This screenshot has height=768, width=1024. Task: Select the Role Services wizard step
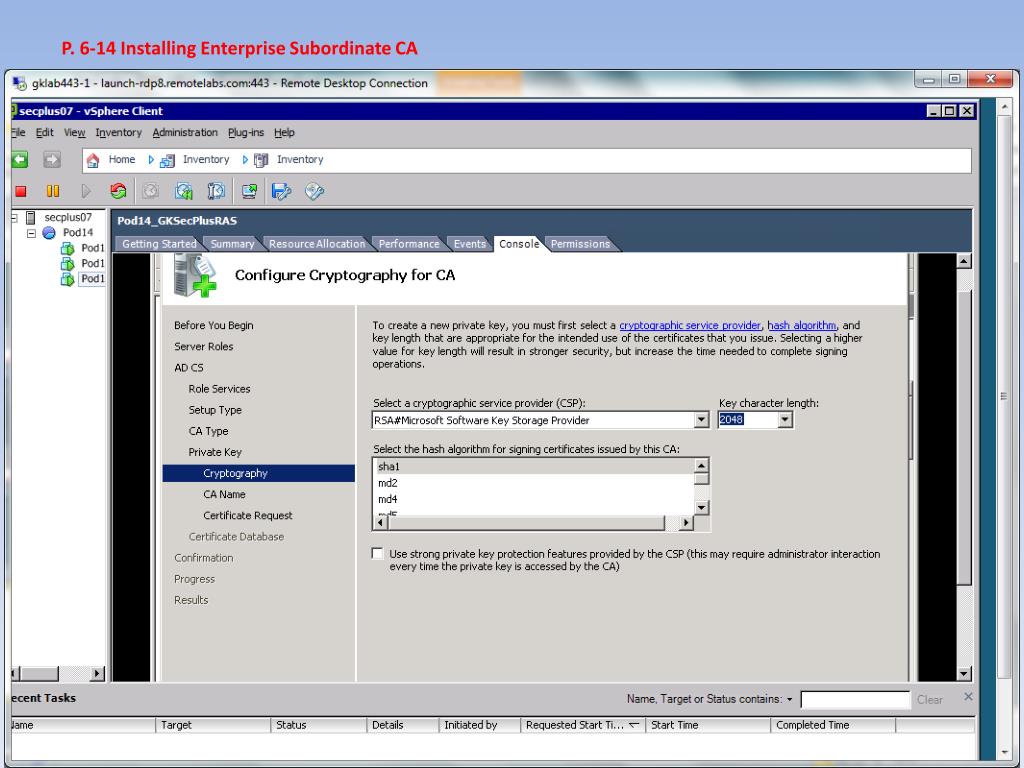tap(219, 389)
